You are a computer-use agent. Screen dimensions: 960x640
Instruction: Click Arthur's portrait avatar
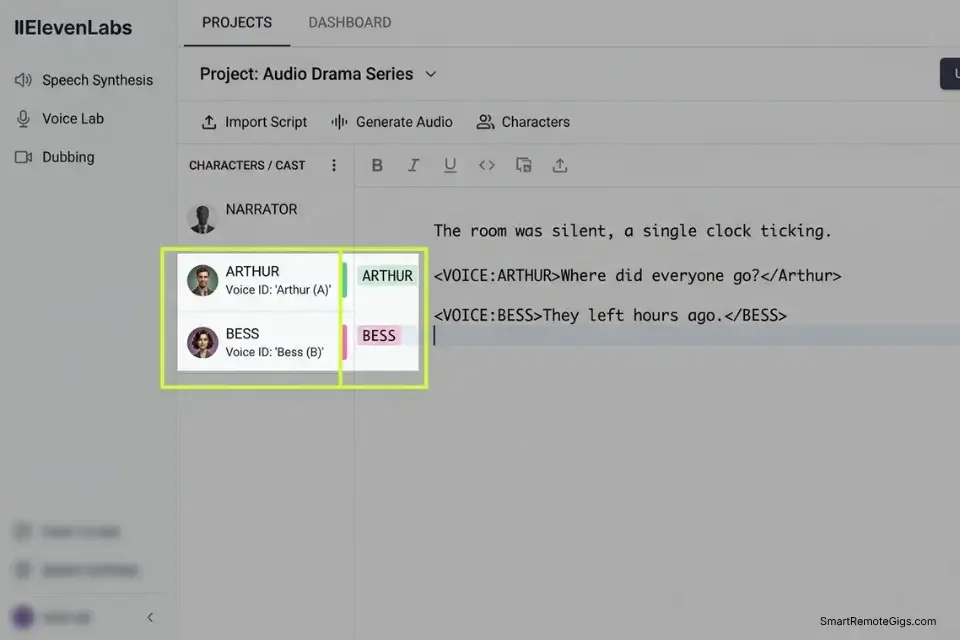[203, 280]
